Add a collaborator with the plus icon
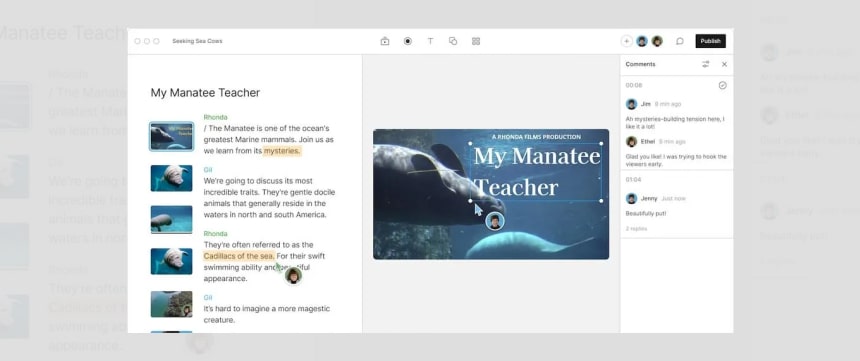 pyautogui.click(x=626, y=41)
